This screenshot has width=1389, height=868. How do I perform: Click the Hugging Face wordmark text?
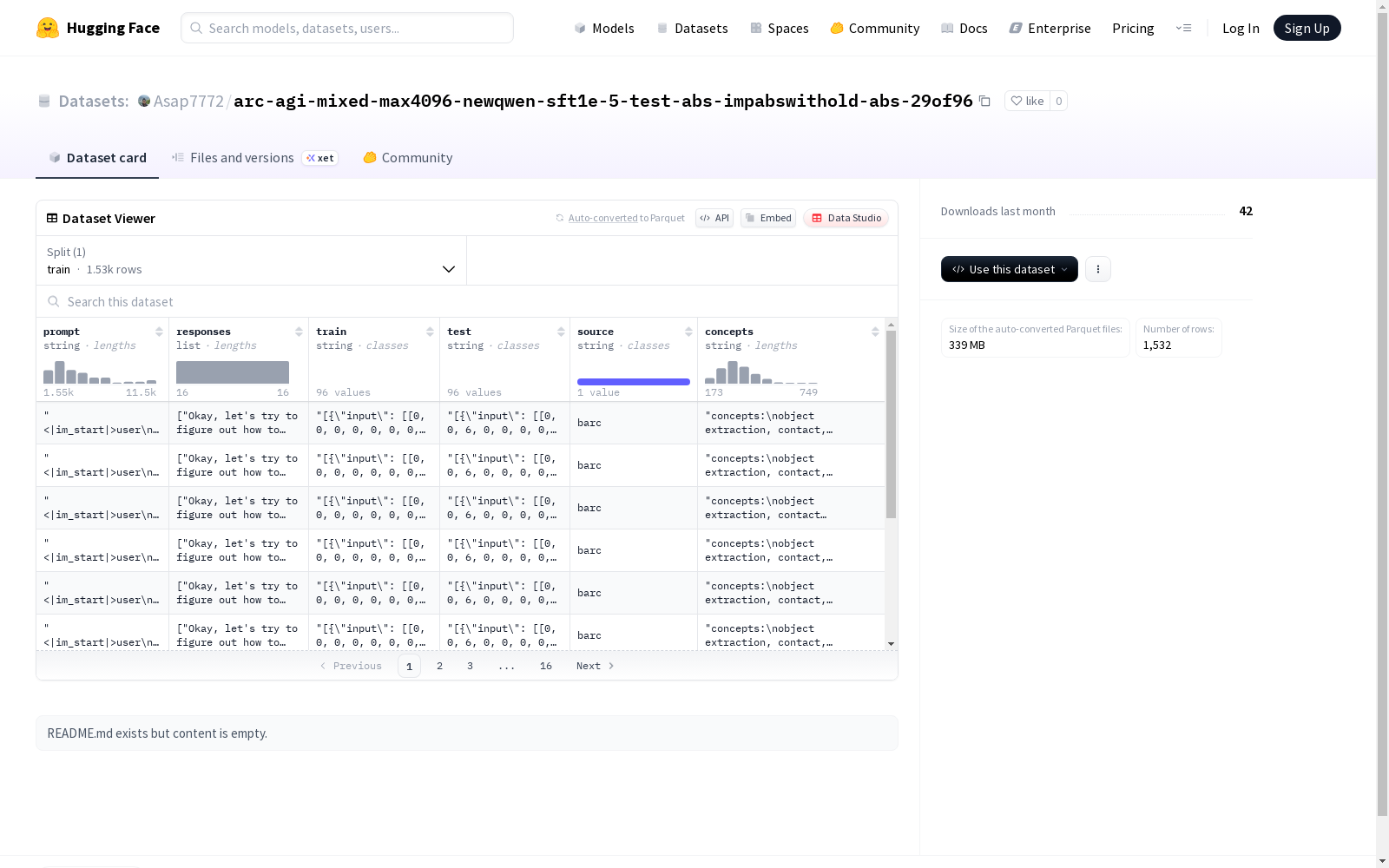113,28
